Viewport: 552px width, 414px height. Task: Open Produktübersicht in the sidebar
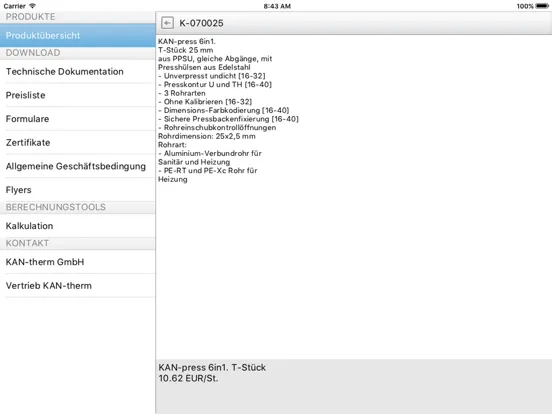coord(77,36)
